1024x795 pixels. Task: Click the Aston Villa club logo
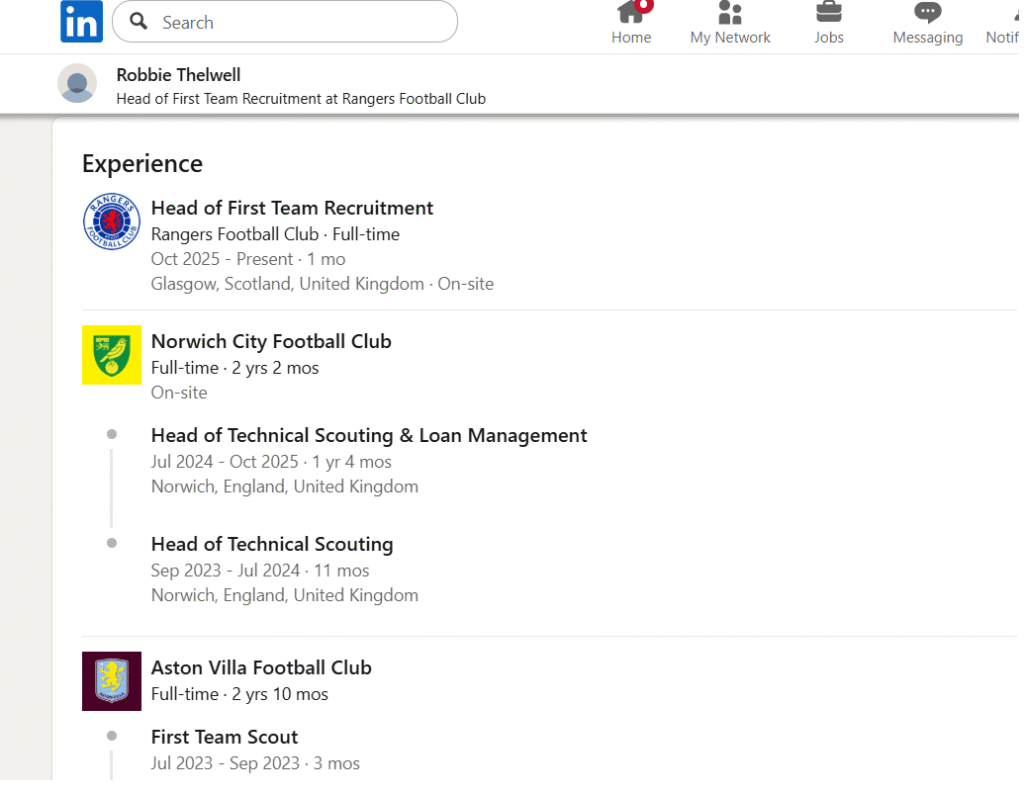coord(112,681)
